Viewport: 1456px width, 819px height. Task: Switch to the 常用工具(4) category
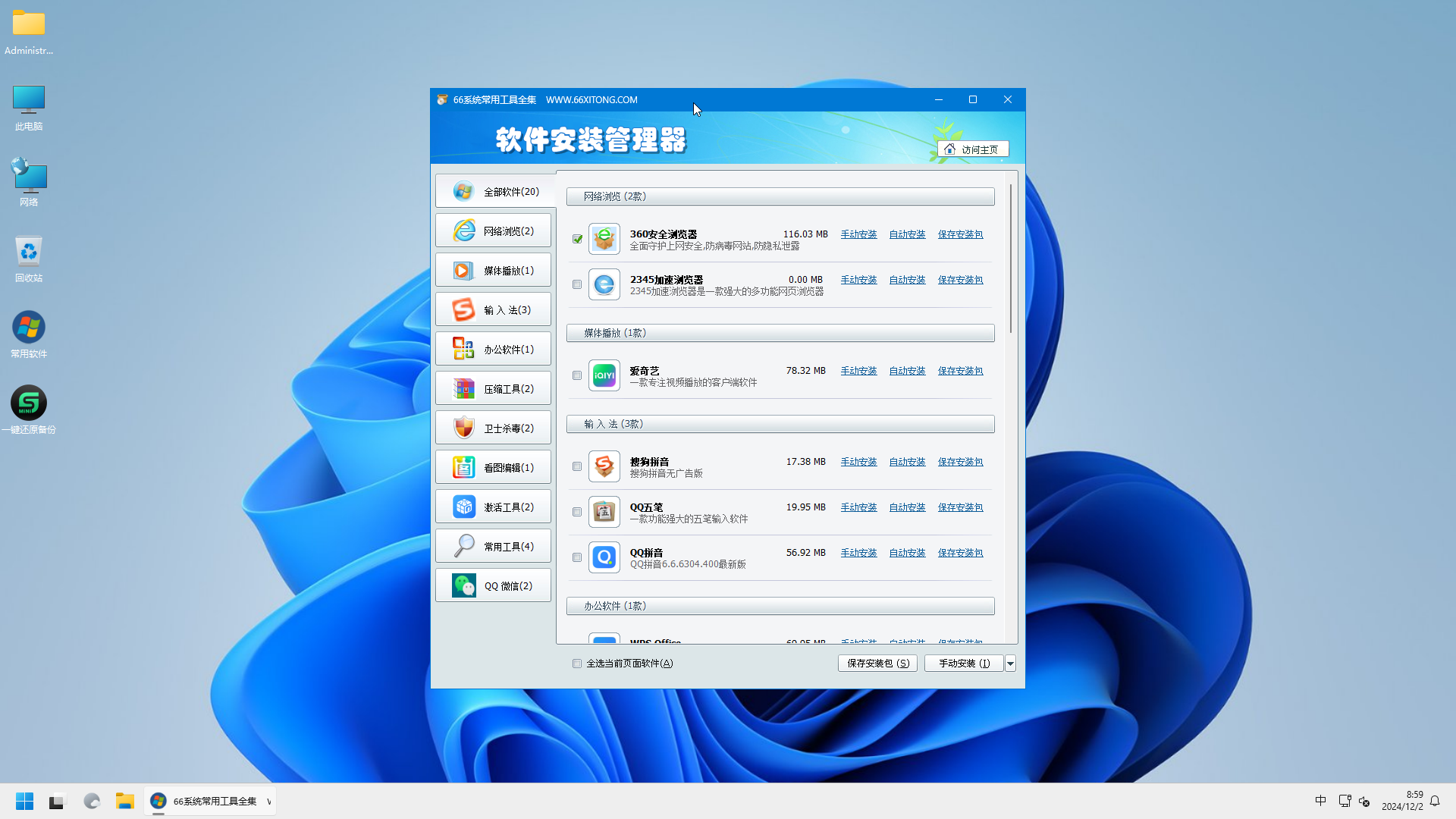(x=493, y=546)
